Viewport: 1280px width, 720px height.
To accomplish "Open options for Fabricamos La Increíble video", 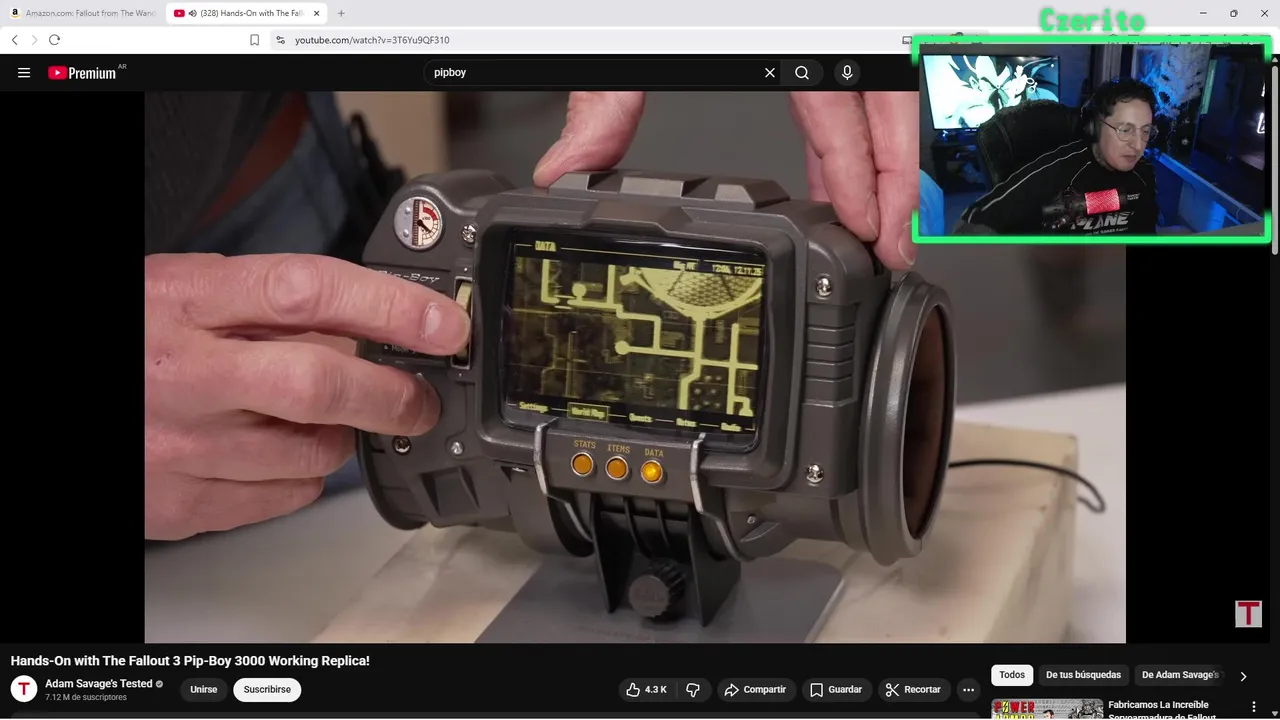I will pyautogui.click(x=1254, y=707).
